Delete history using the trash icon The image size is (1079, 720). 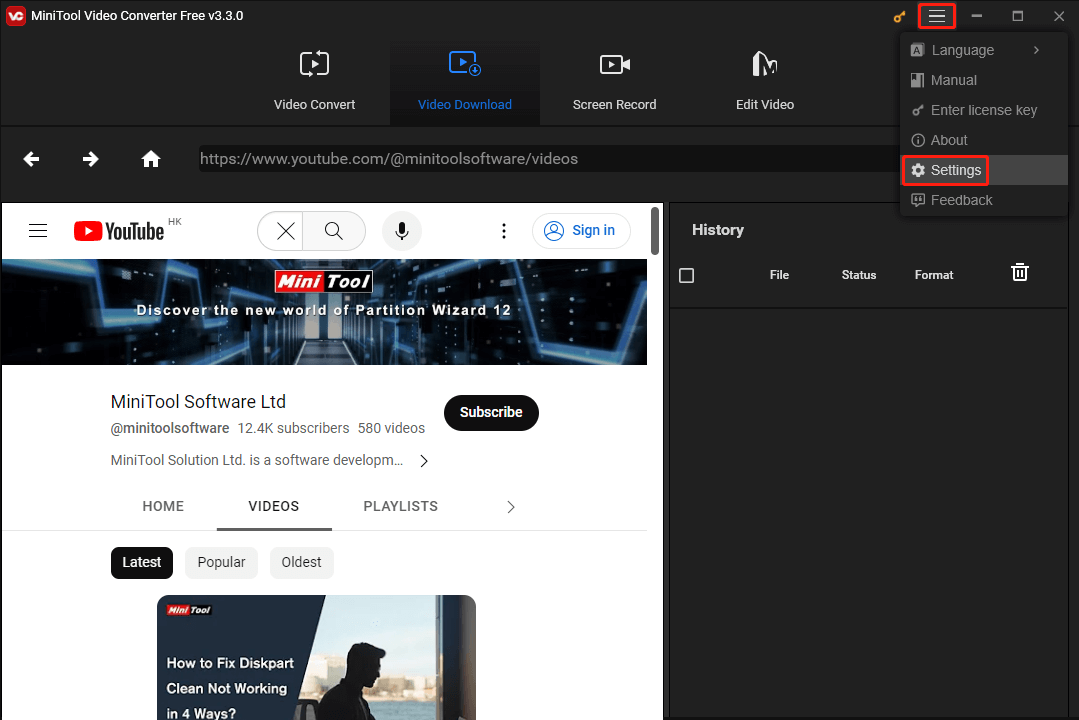tap(1019, 272)
